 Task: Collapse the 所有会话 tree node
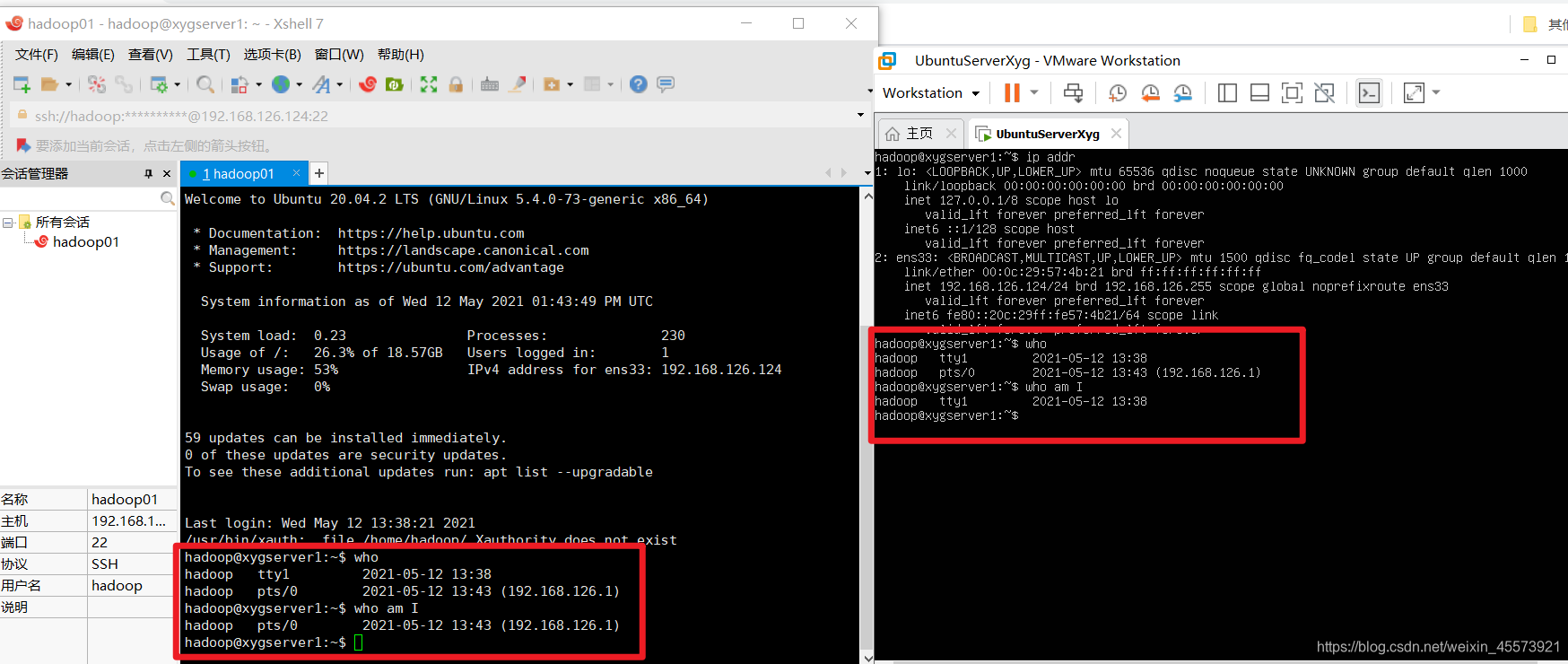click(7, 223)
